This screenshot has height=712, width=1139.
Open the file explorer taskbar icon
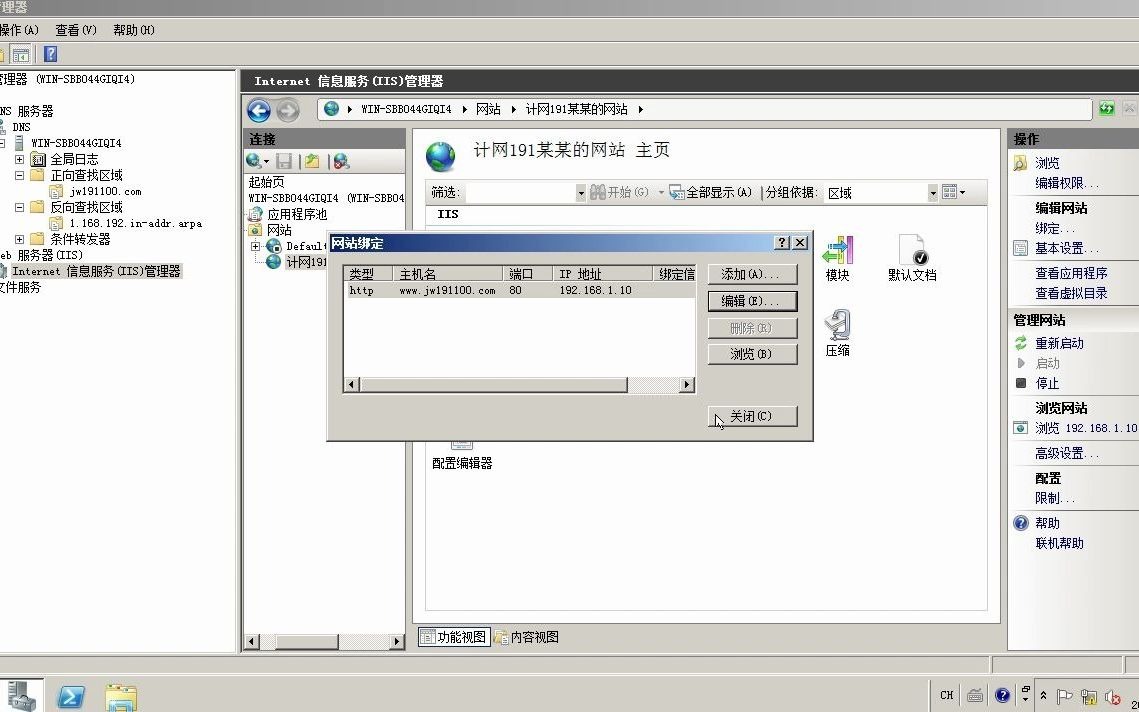[121, 697]
